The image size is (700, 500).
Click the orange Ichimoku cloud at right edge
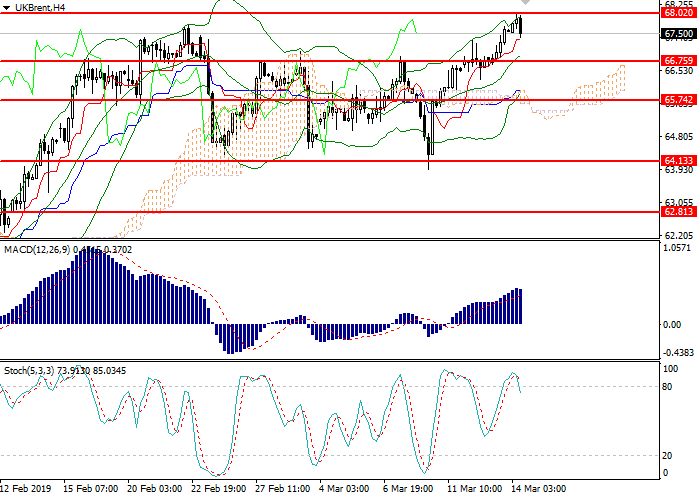620,78
